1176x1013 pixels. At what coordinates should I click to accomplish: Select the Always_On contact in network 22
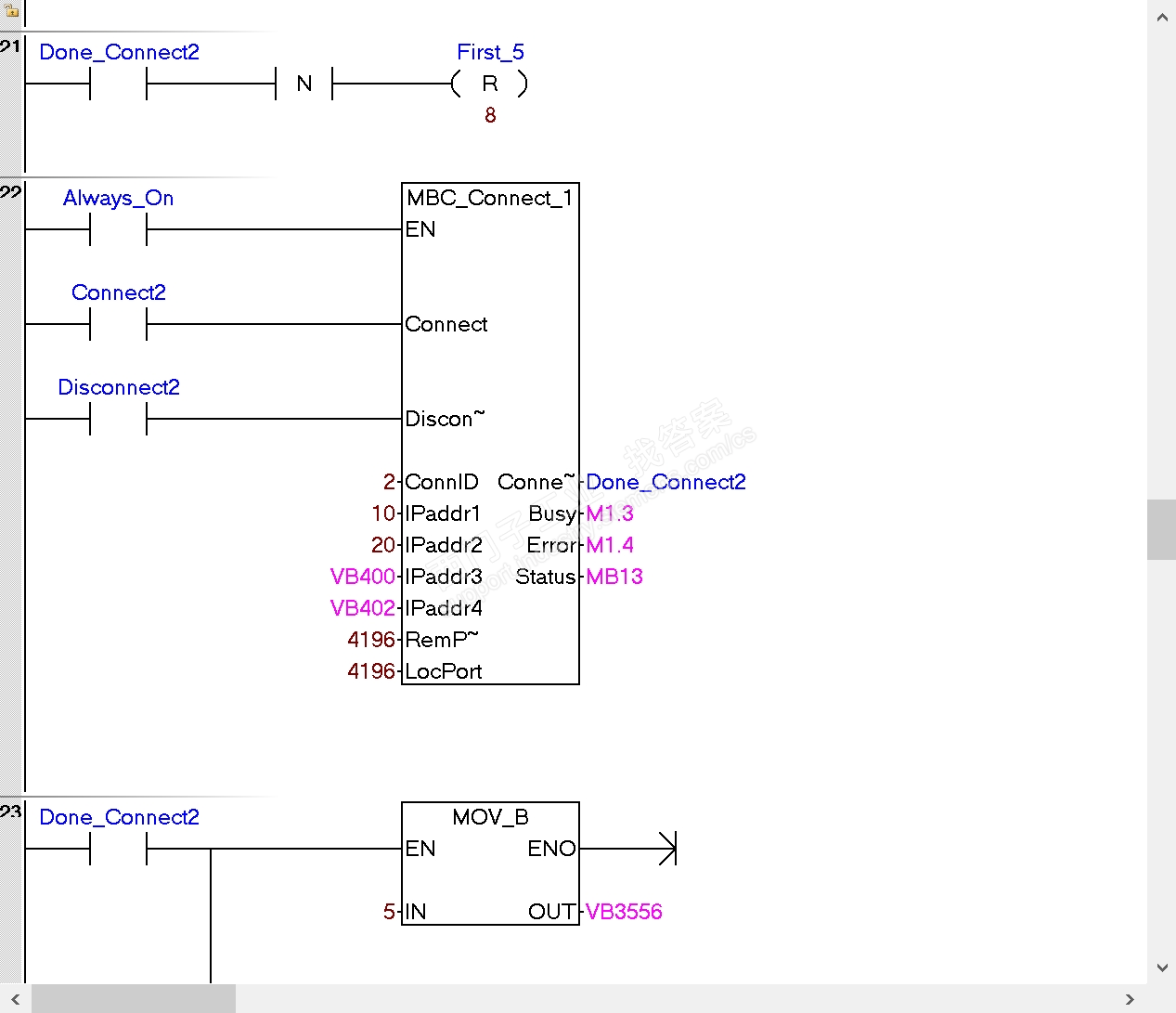119,229
